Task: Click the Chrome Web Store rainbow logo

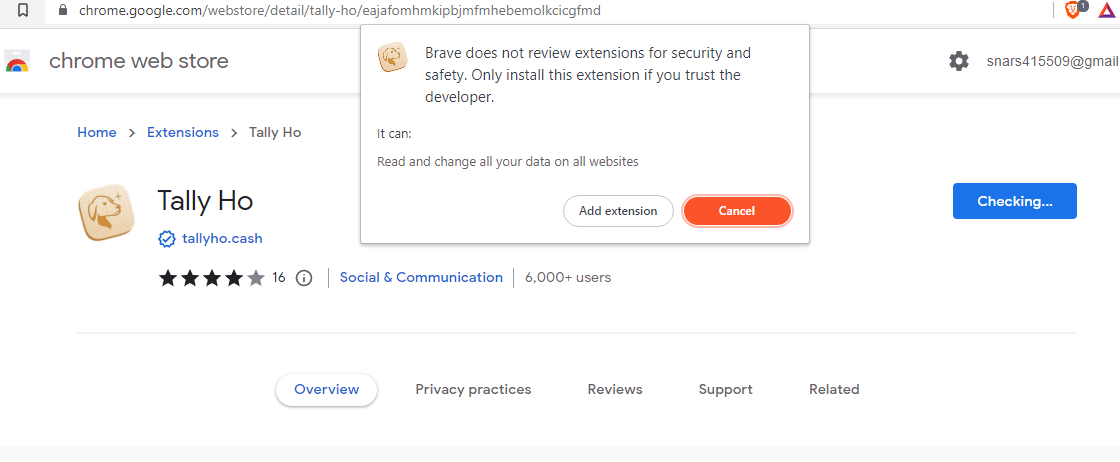Action: [17, 62]
